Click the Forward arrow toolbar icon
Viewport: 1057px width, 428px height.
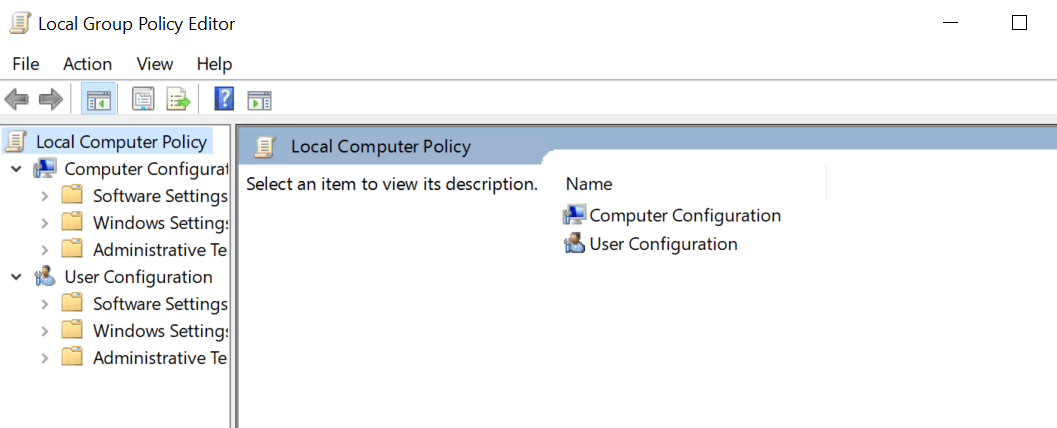[x=51, y=100]
